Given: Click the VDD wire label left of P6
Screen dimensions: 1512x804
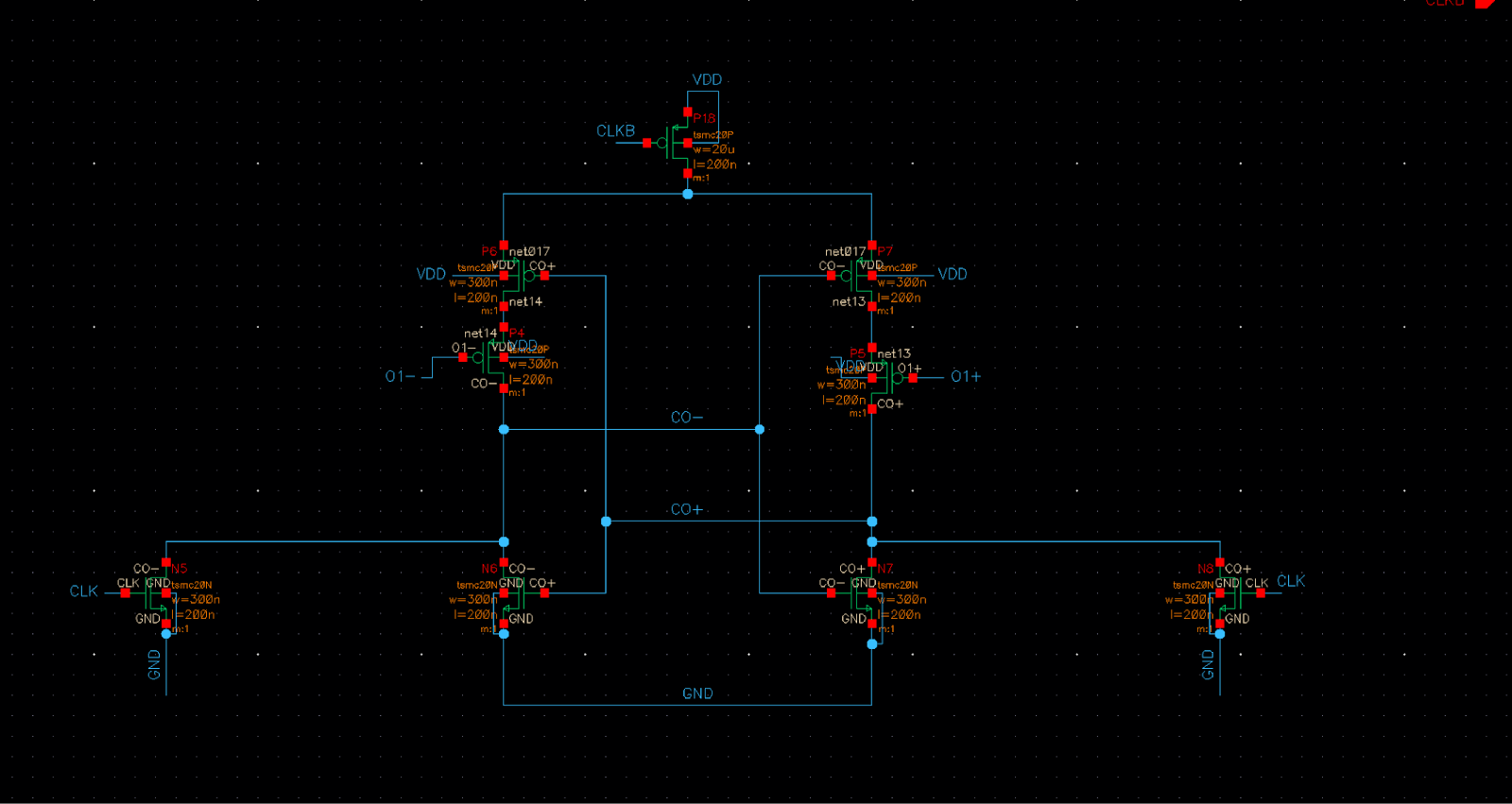Looking at the screenshot, I should click(x=431, y=274).
